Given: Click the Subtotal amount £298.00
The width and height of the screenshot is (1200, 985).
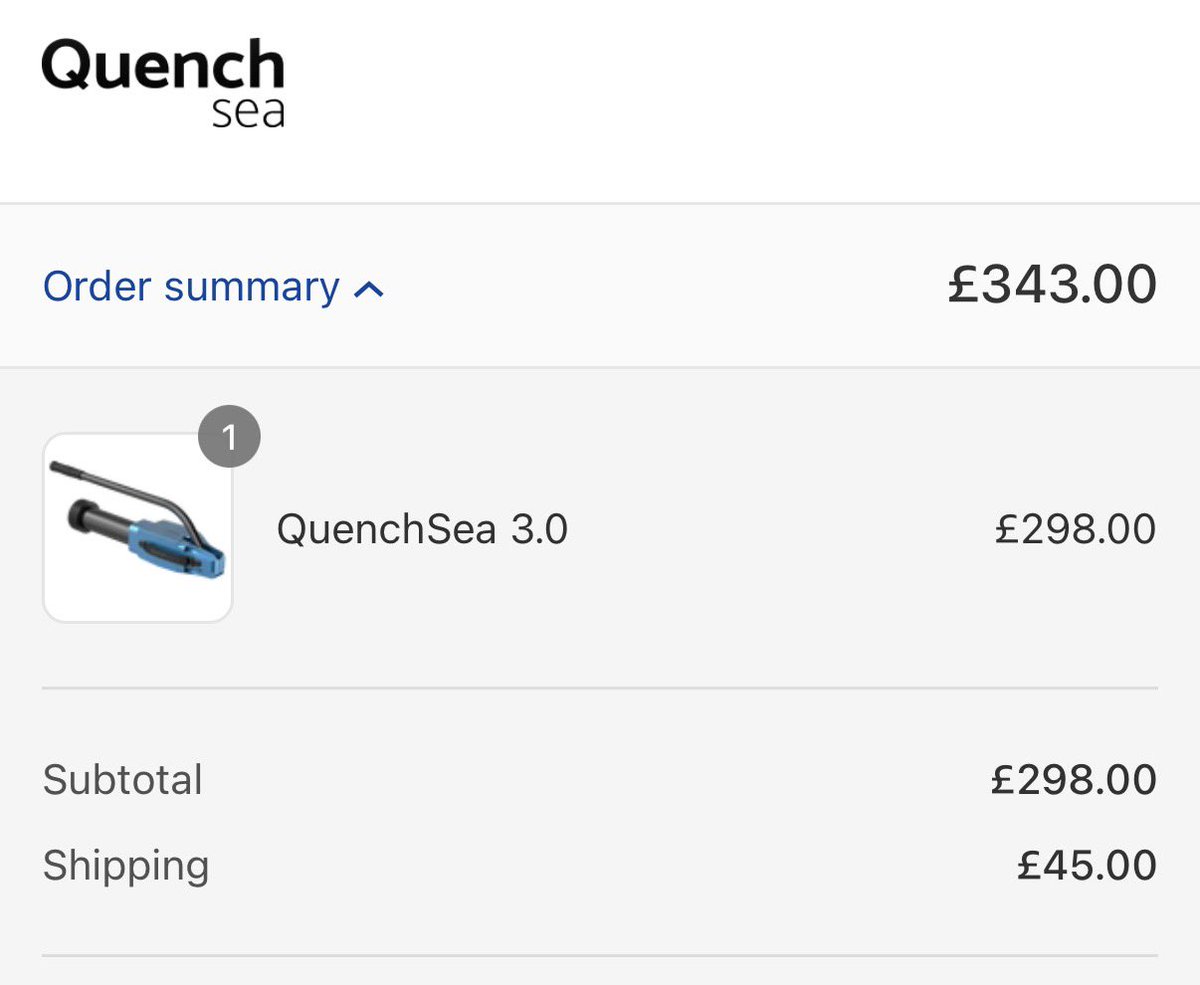Looking at the screenshot, I should click(1073, 780).
